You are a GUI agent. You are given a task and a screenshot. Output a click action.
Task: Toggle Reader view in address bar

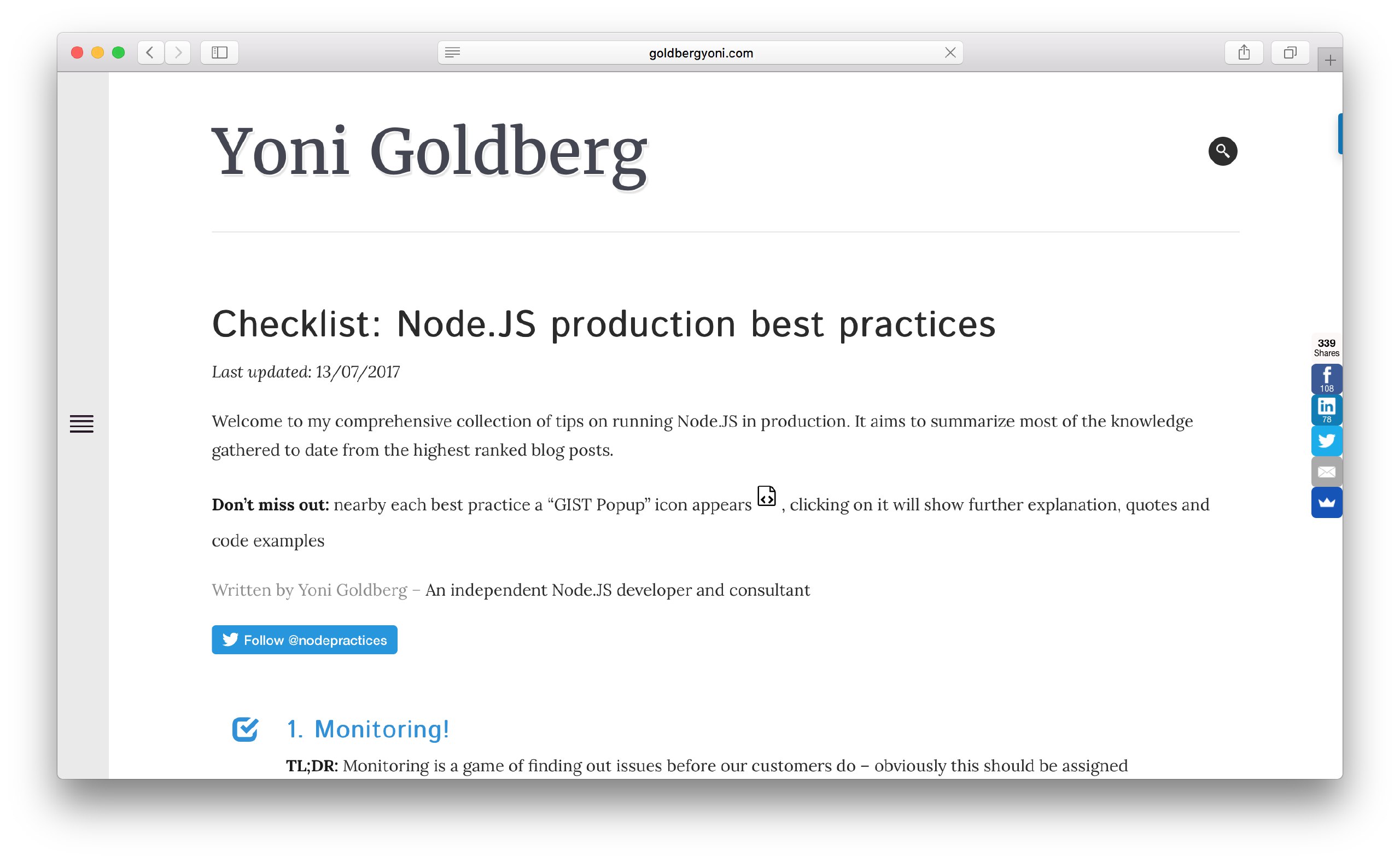point(453,53)
